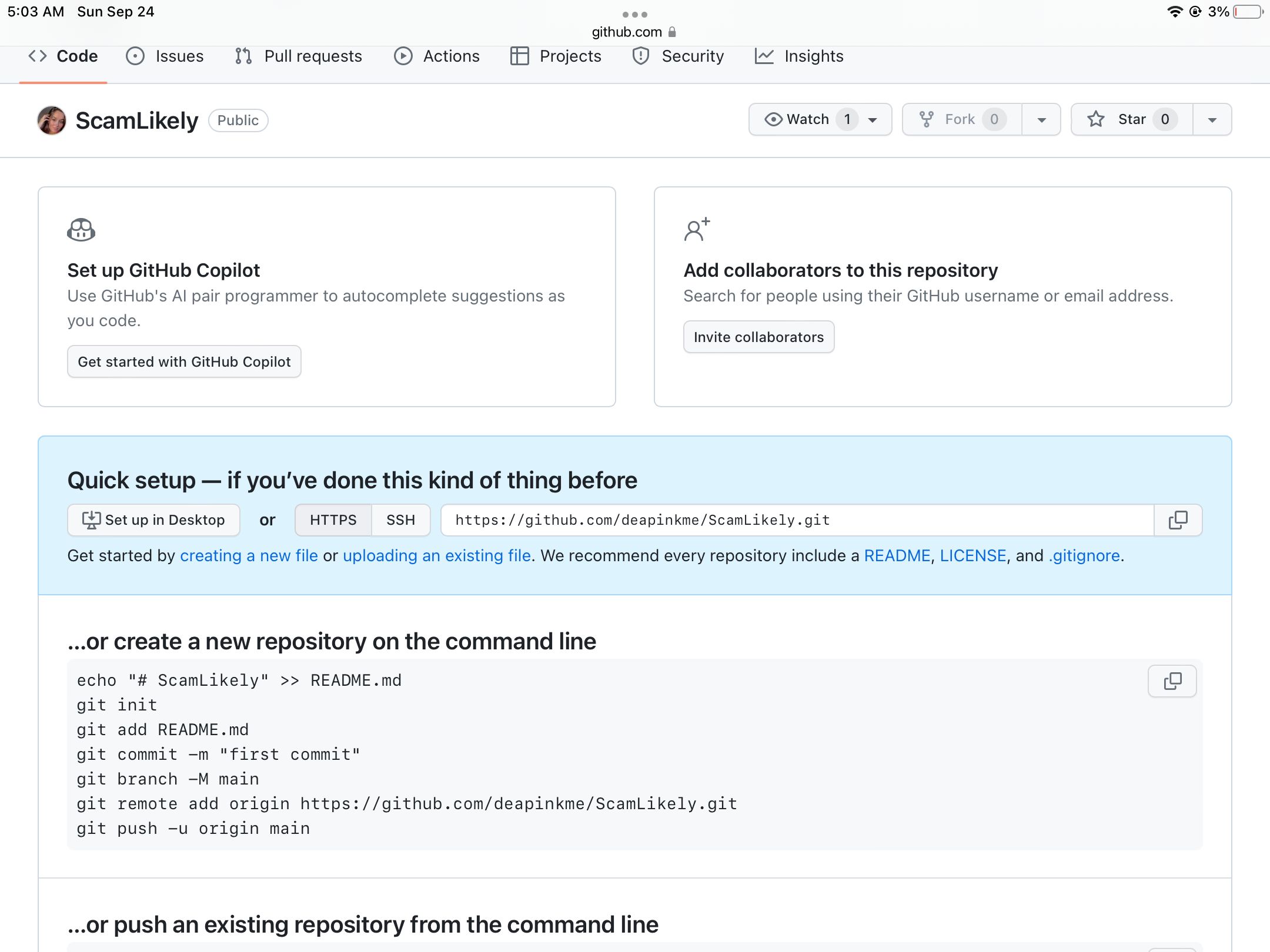Click Invite collaborators button
This screenshot has width=1270, height=952.
click(758, 337)
